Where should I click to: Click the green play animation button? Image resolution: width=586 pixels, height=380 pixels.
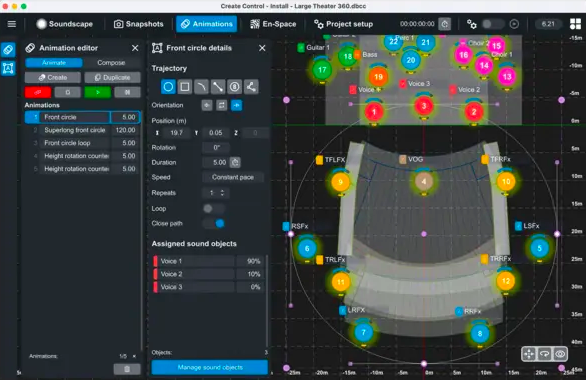[x=98, y=92]
